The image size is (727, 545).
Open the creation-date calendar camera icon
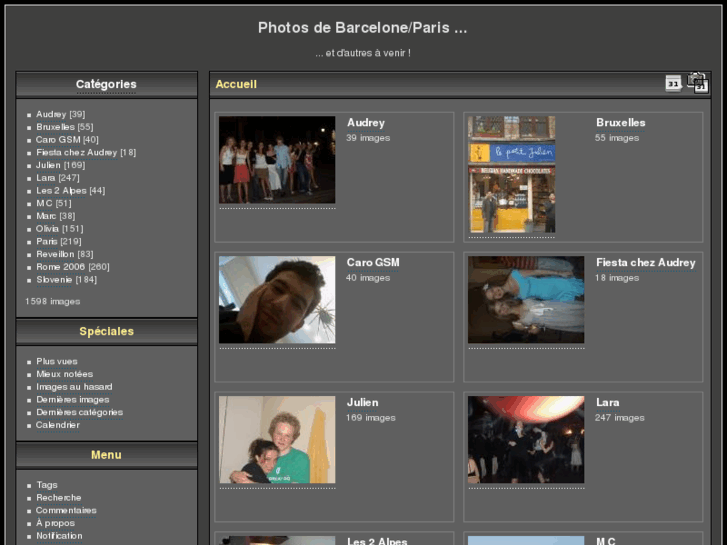click(x=697, y=83)
